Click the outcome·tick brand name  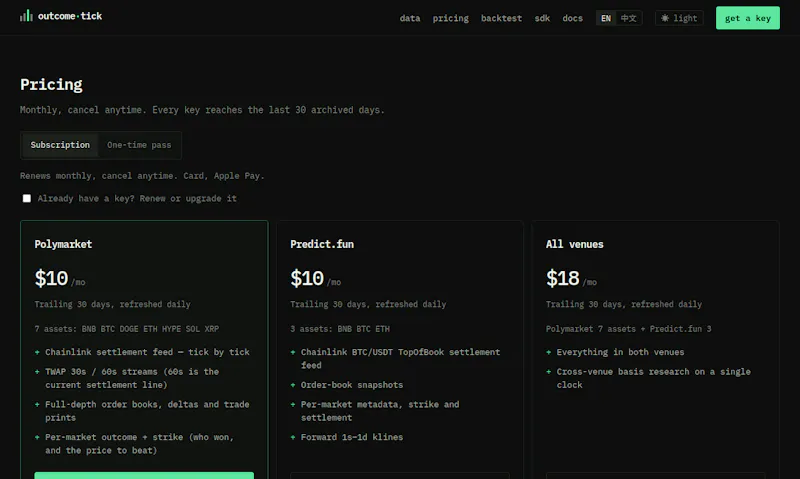click(x=70, y=16)
